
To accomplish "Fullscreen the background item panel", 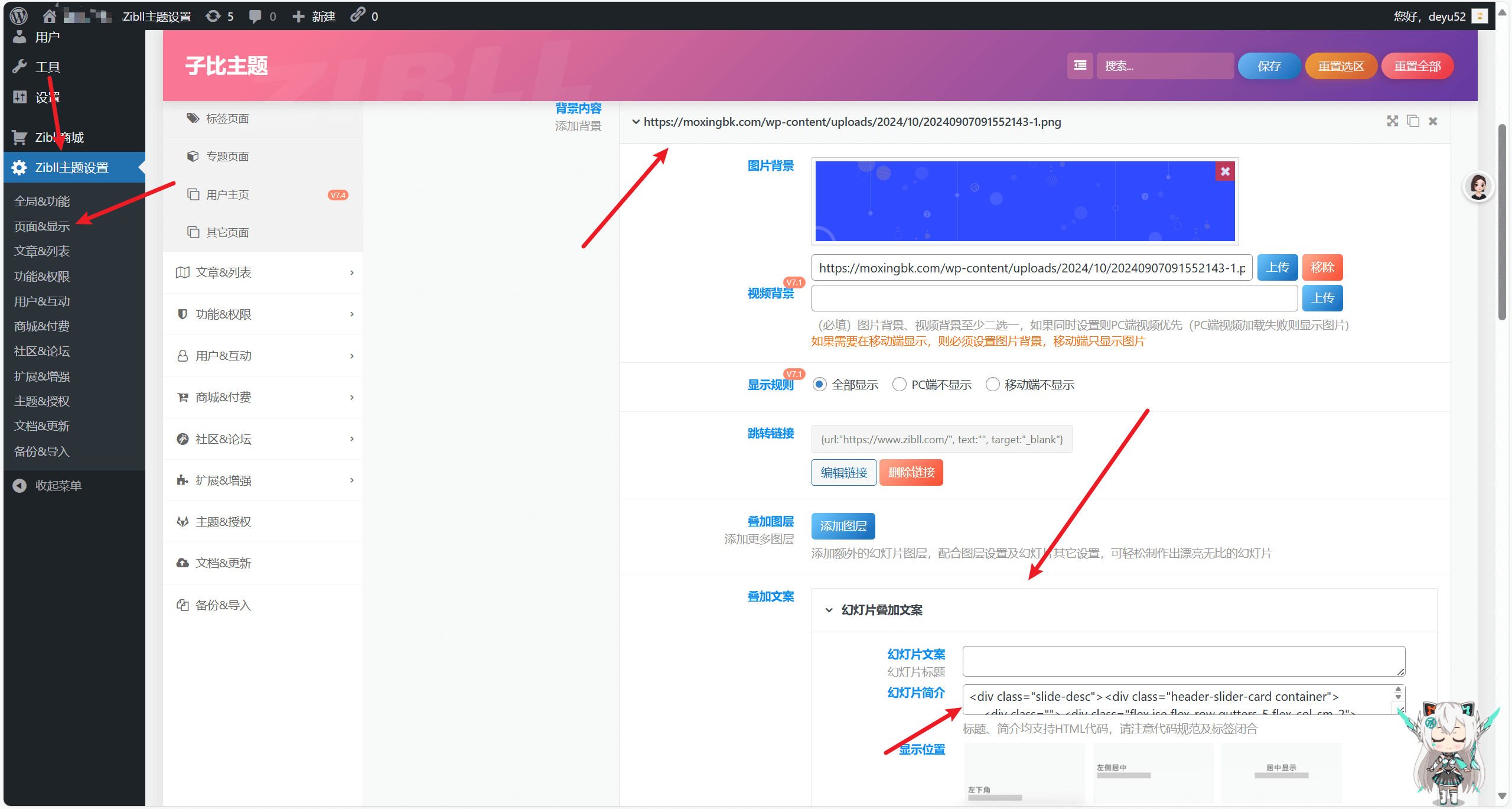I will coord(1393,121).
